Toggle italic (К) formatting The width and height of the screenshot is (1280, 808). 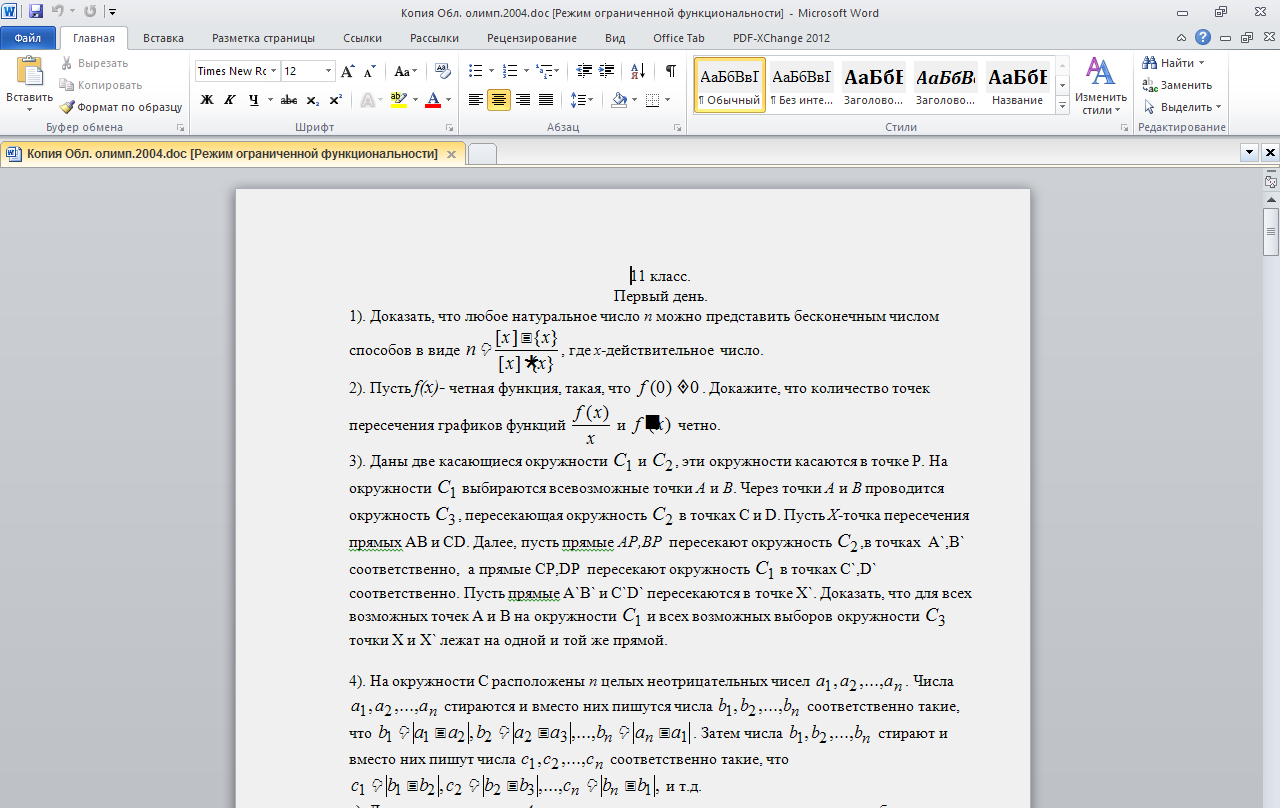[x=230, y=100]
